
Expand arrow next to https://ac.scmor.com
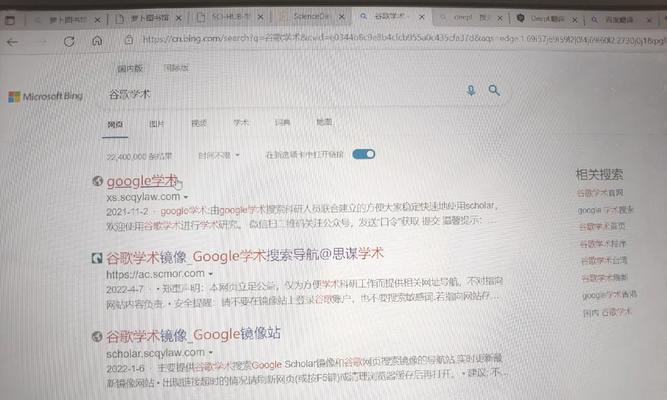click(211, 274)
